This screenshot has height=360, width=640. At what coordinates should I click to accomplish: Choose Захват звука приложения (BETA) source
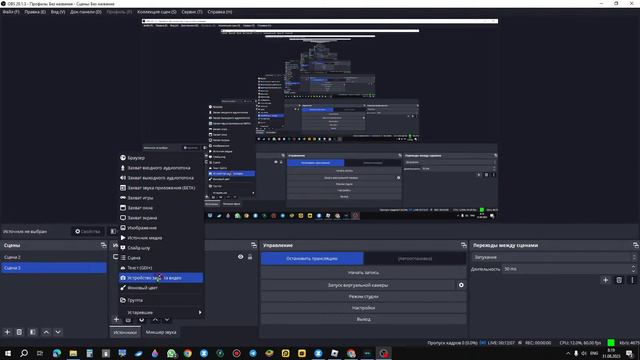coord(161,188)
